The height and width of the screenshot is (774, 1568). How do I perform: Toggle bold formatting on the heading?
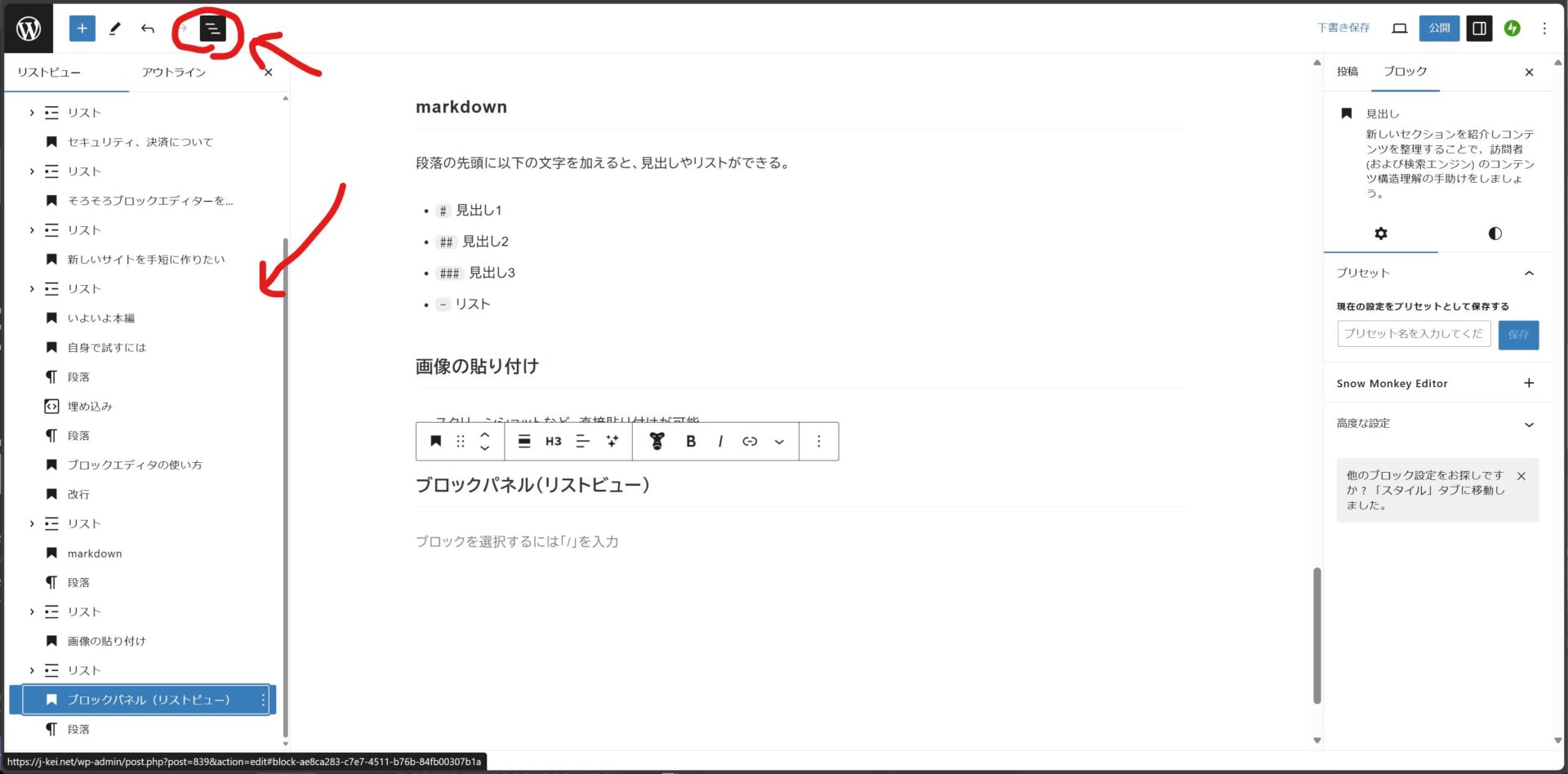[690, 441]
